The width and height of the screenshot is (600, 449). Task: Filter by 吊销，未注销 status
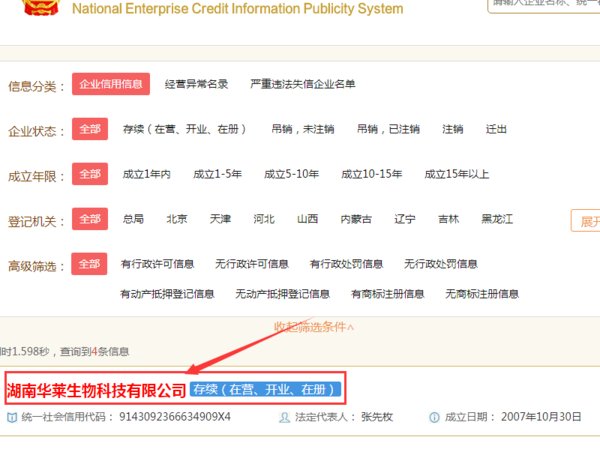point(303,129)
